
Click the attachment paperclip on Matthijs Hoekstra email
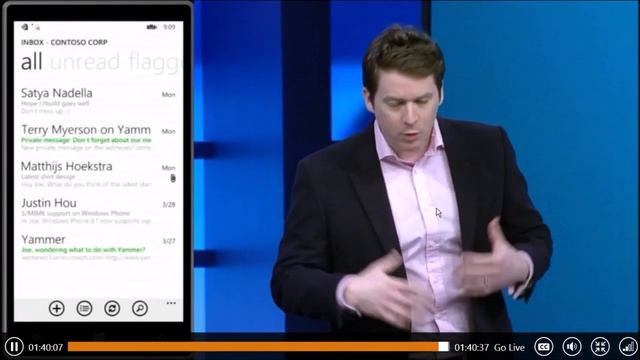173,178
